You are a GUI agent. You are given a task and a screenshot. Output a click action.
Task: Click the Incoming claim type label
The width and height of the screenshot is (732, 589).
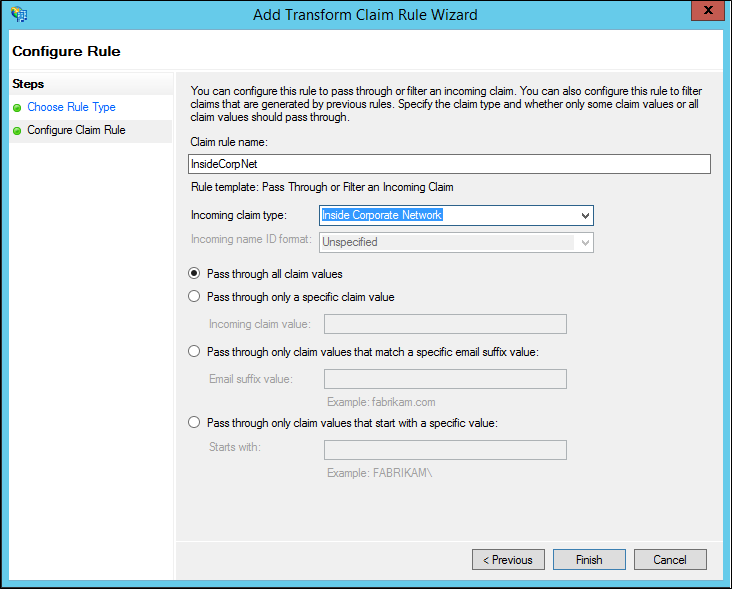pyautogui.click(x=239, y=215)
